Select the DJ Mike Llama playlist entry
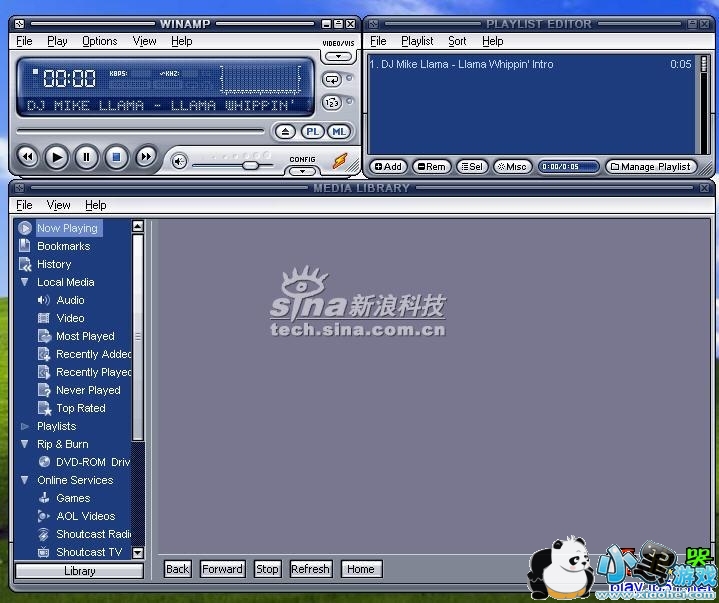719x603 pixels. pyautogui.click(x=530, y=64)
